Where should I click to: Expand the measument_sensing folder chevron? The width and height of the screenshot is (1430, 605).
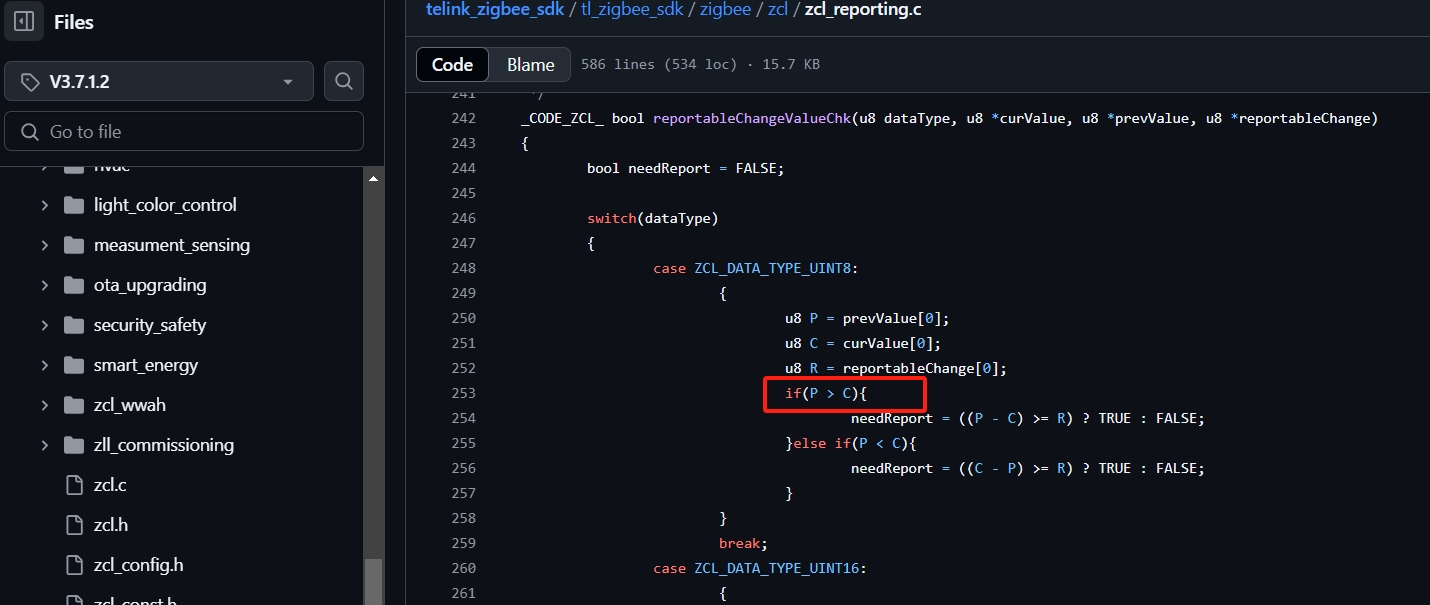coord(44,245)
